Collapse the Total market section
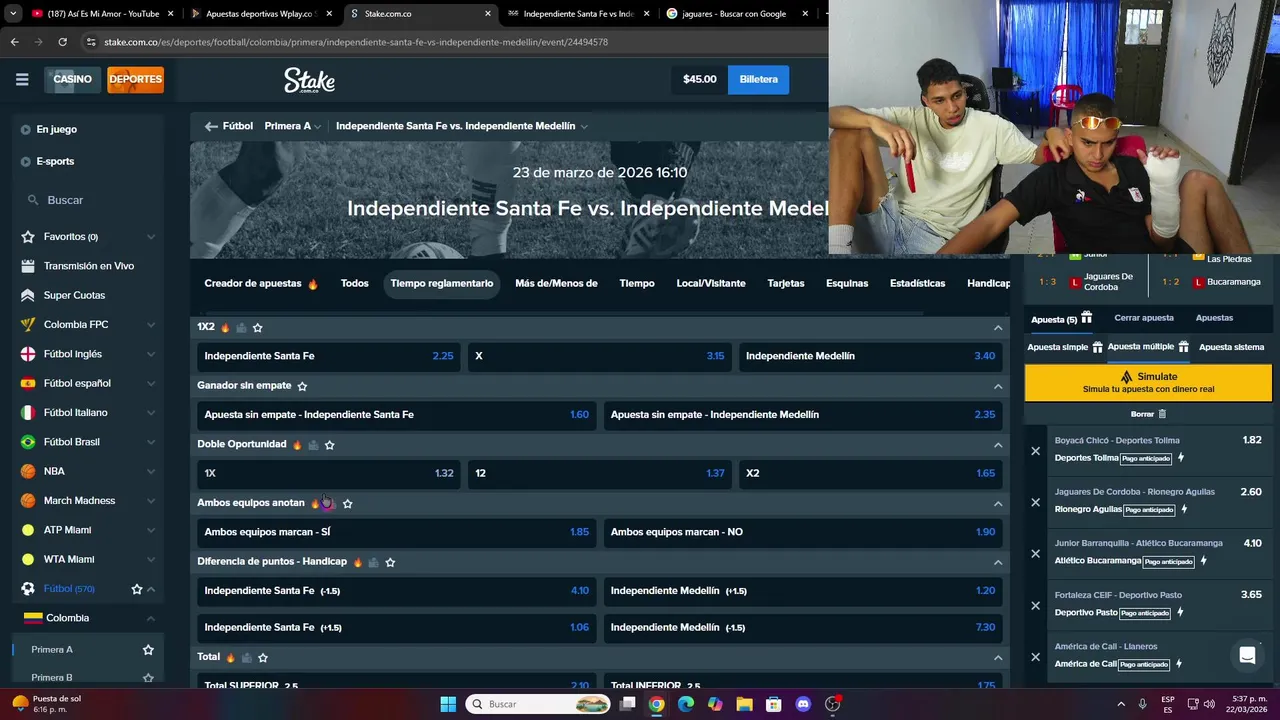The width and height of the screenshot is (1280, 720). (x=997, y=657)
